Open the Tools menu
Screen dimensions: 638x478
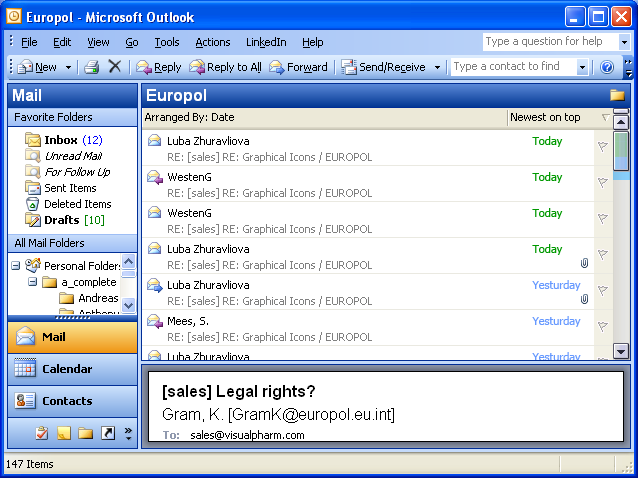(167, 42)
